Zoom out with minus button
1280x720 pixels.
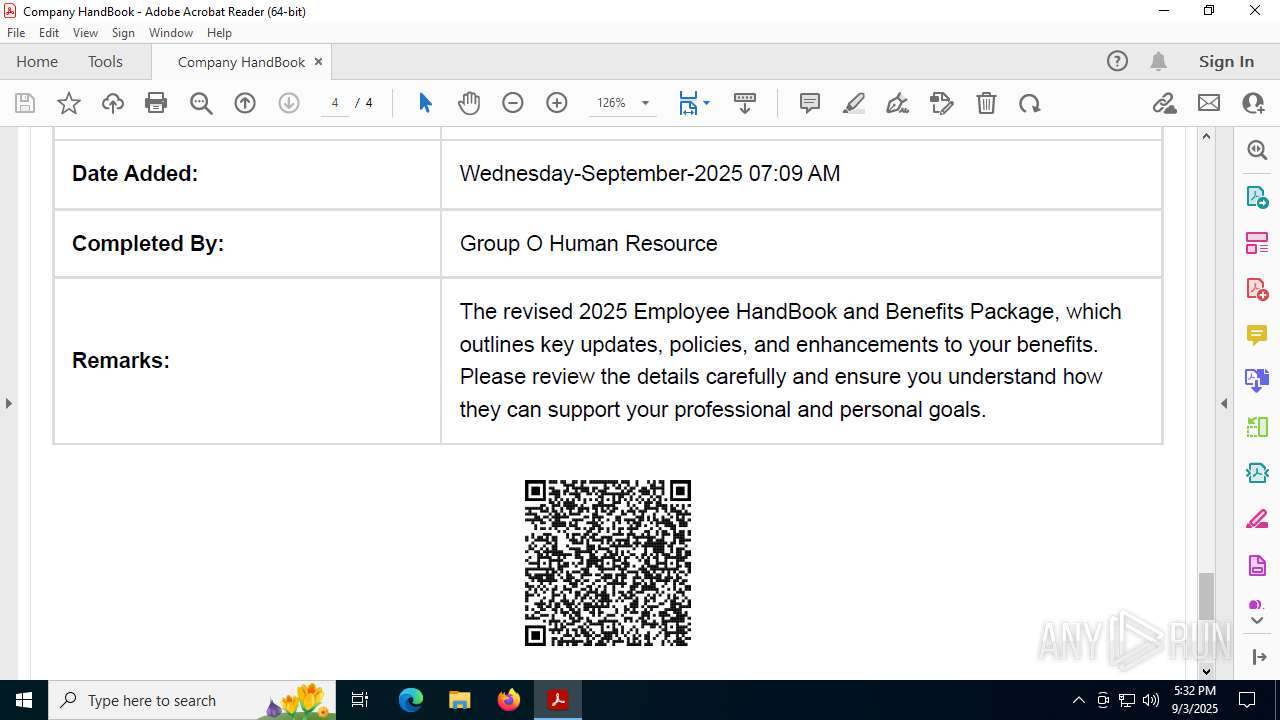tap(513, 103)
